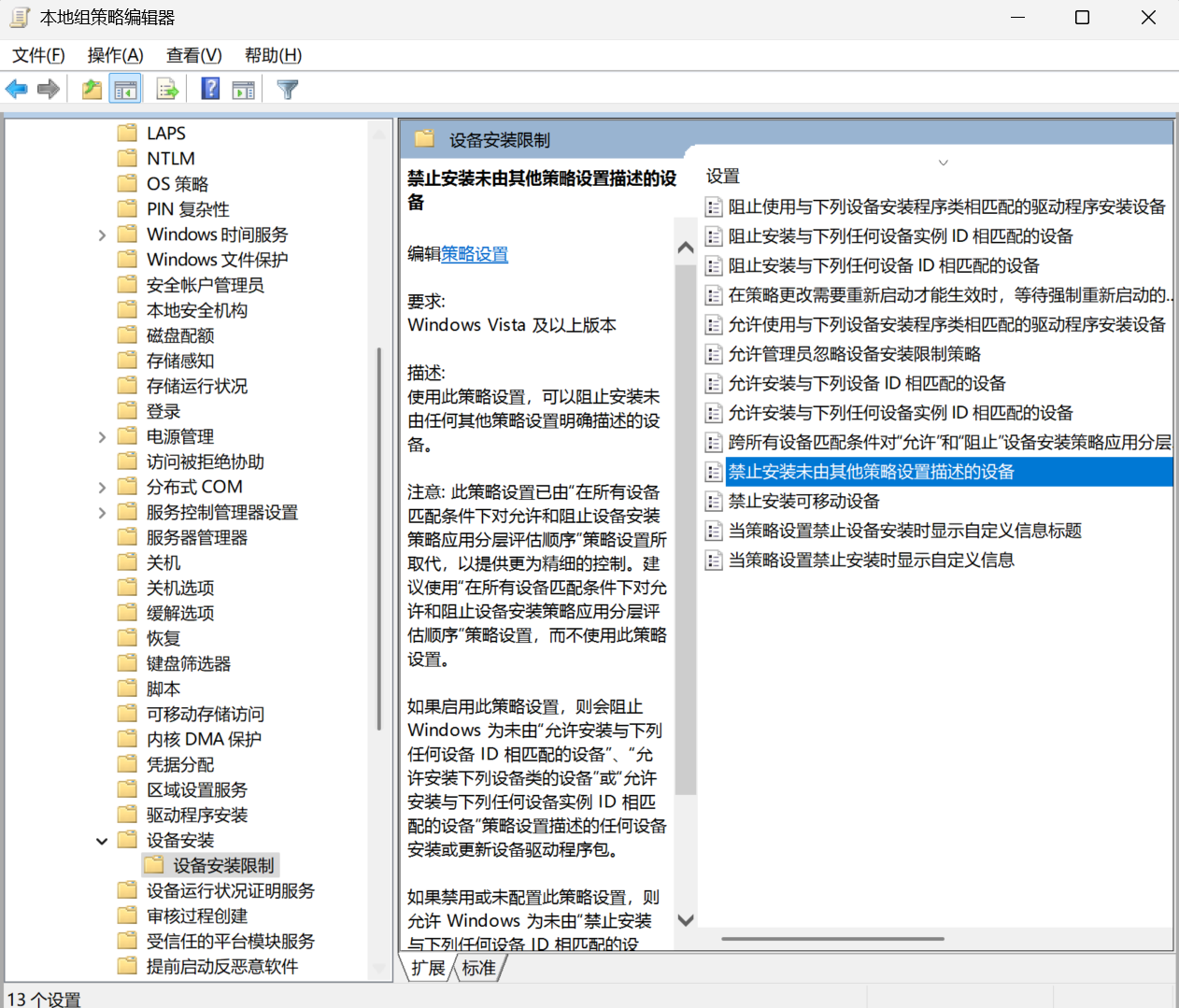Select the 驱动程序安装 tree item
Viewport: 1179px width, 1008px height.
point(197,815)
